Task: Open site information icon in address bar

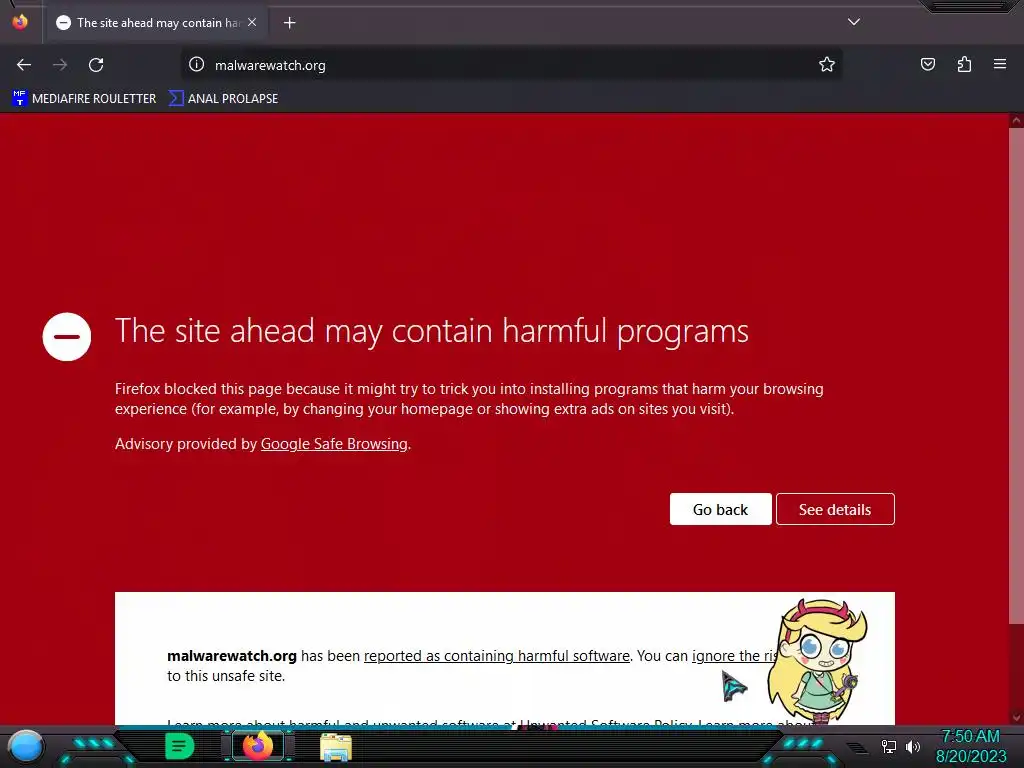Action: [x=197, y=65]
